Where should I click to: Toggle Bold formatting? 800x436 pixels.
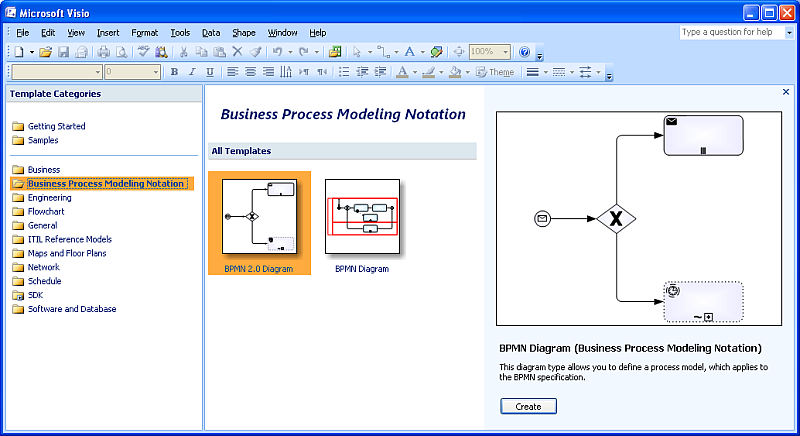[x=174, y=72]
